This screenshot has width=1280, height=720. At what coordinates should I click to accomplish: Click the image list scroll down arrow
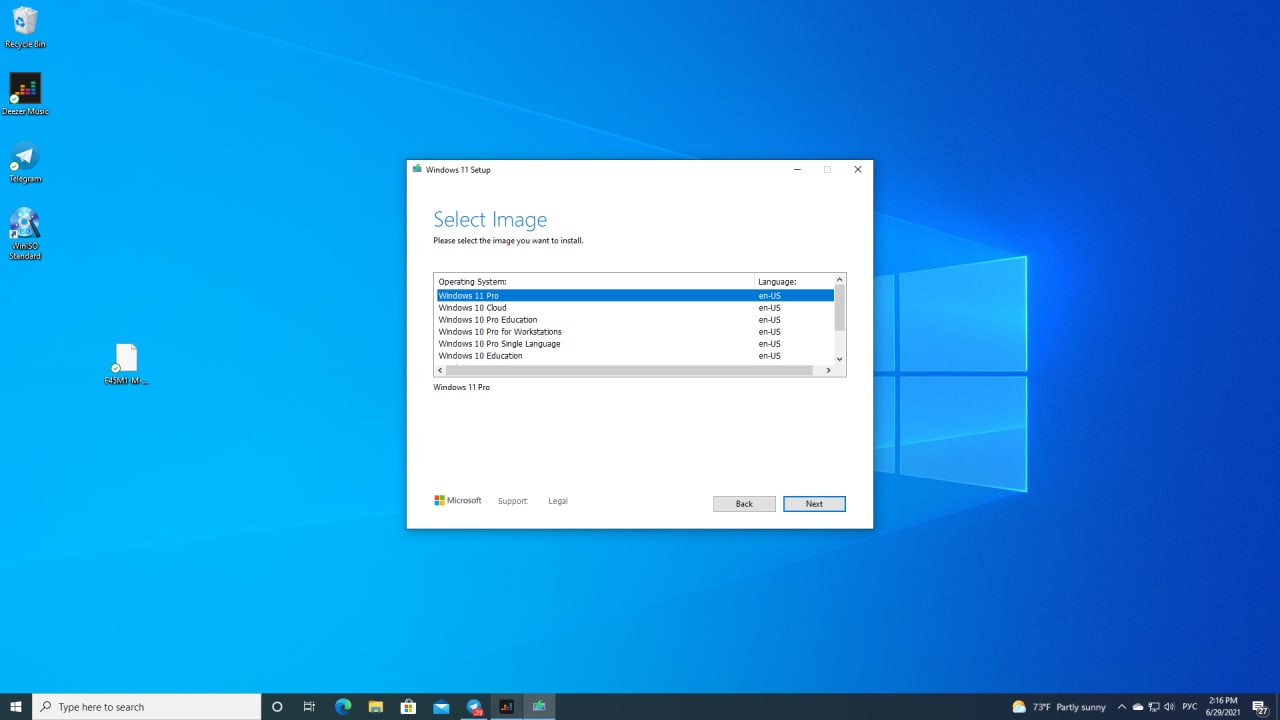coord(839,359)
